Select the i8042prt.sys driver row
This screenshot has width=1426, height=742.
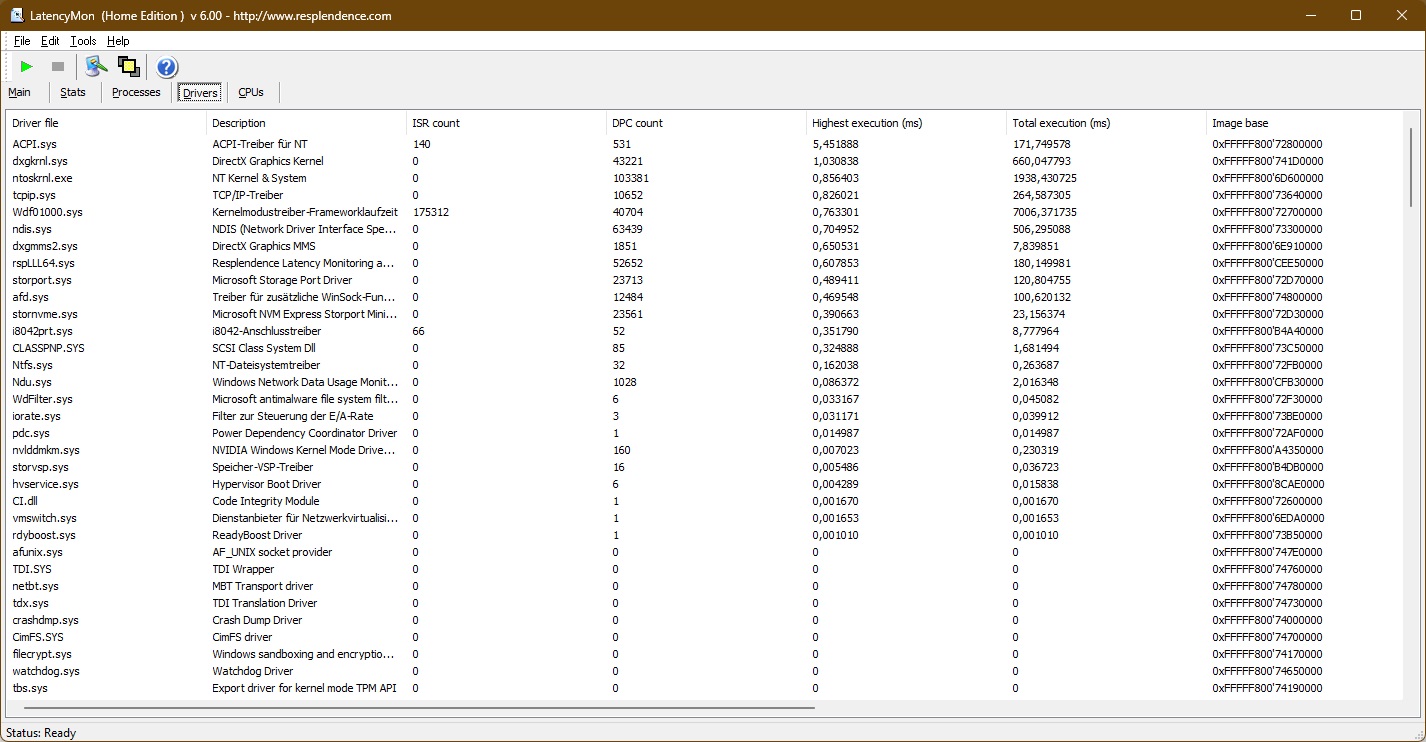coord(705,331)
